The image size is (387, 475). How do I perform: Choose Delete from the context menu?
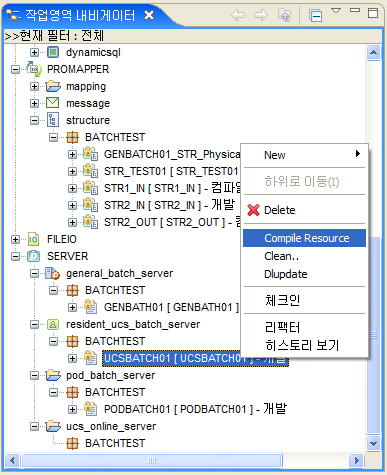pos(305,210)
